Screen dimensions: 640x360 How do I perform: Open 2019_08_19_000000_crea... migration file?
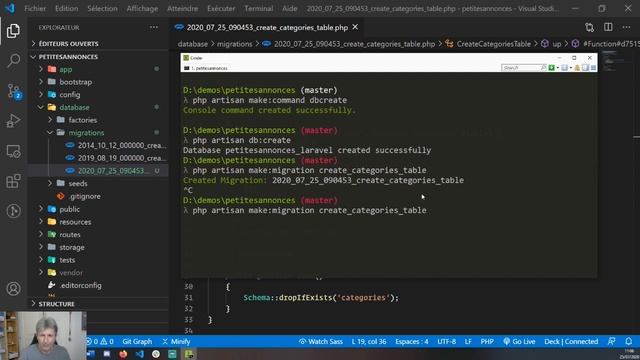116,158
